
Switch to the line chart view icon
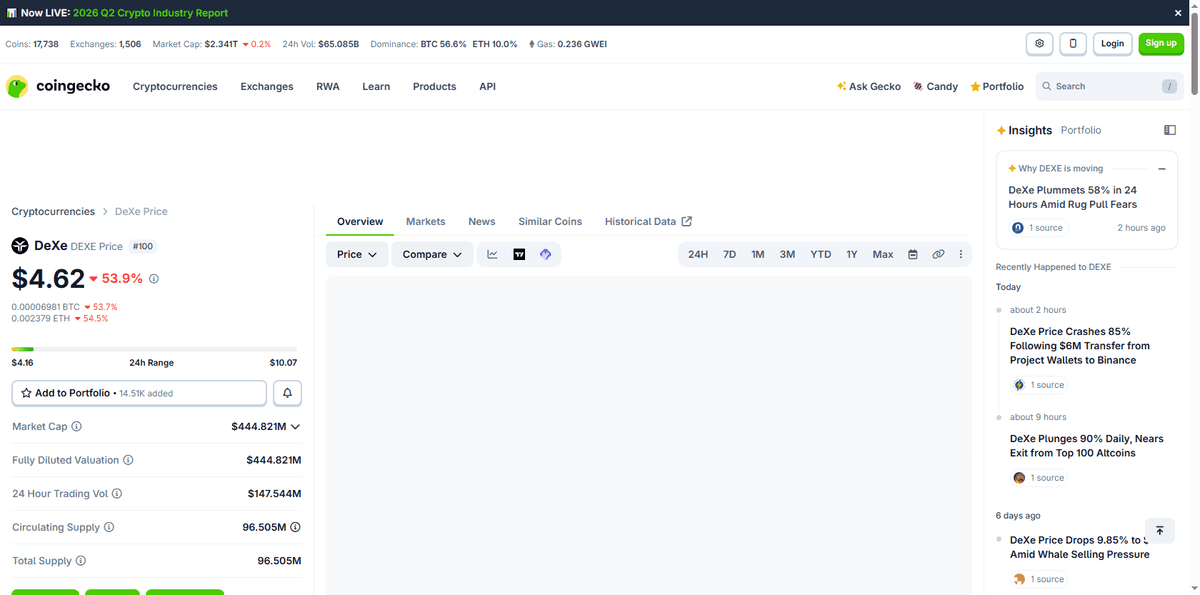pos(493,255)
